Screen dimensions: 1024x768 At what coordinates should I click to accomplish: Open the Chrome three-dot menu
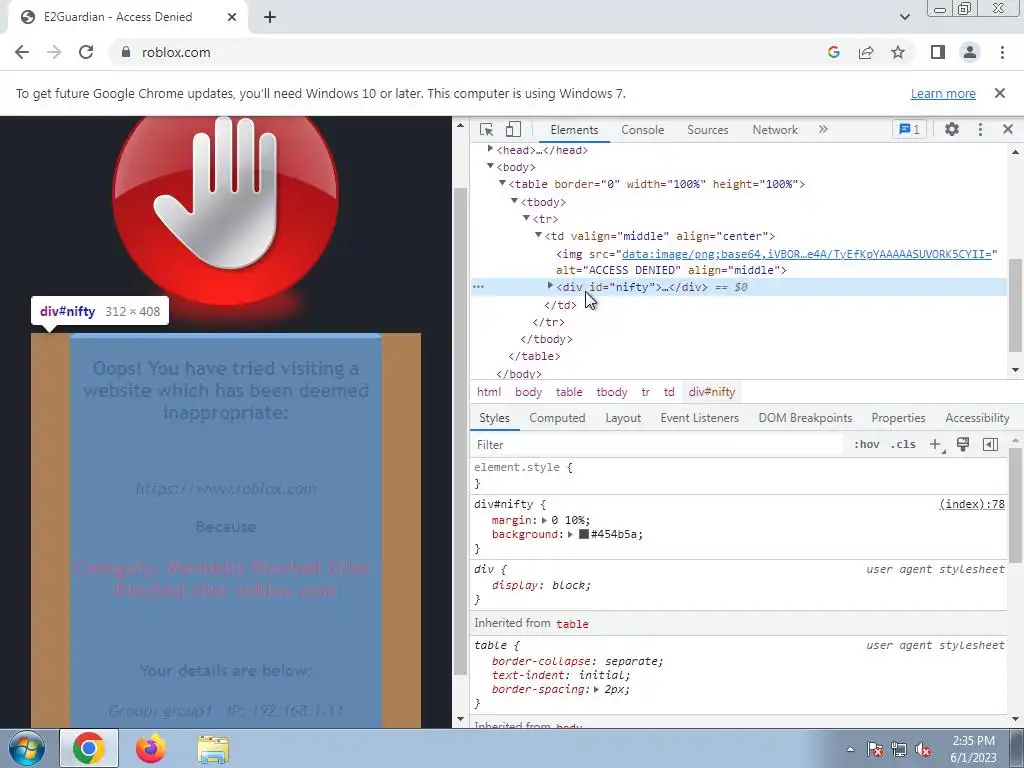coord(1002,52)
